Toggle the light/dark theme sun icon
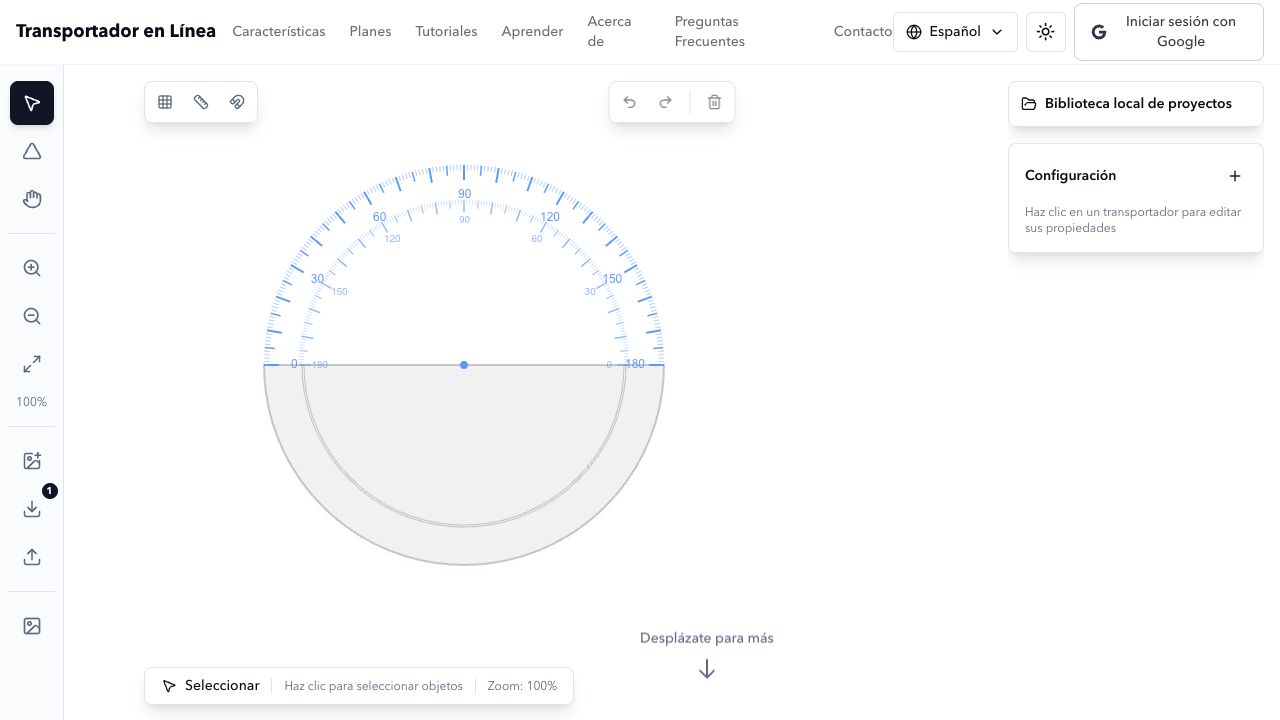The height and width of the screenshot is (720, 1280). [1046, 32]
